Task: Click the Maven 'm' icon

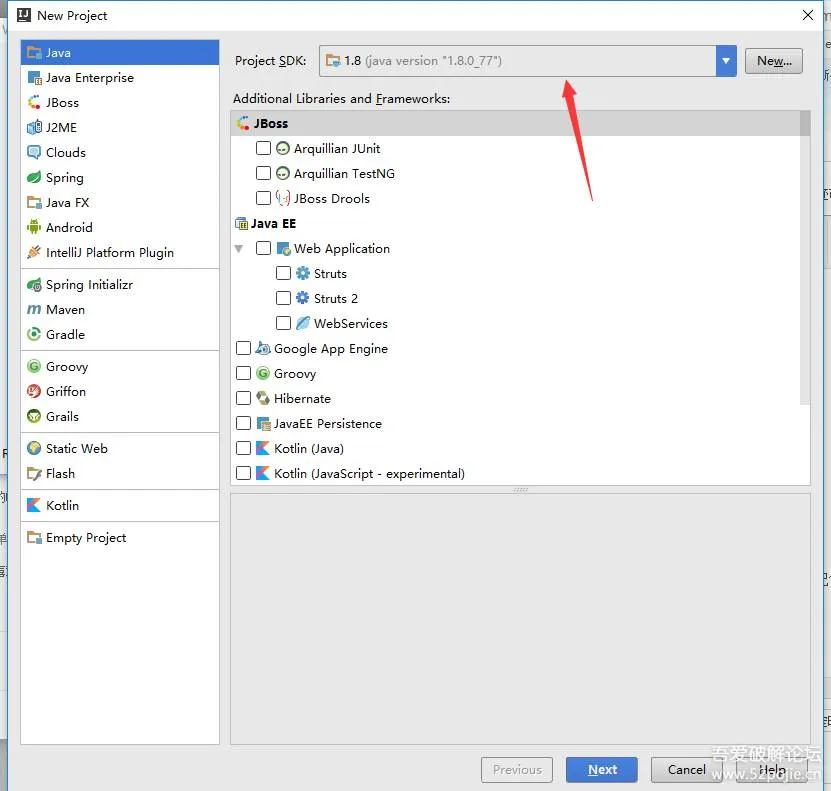Action: click(x=34, y=309)
